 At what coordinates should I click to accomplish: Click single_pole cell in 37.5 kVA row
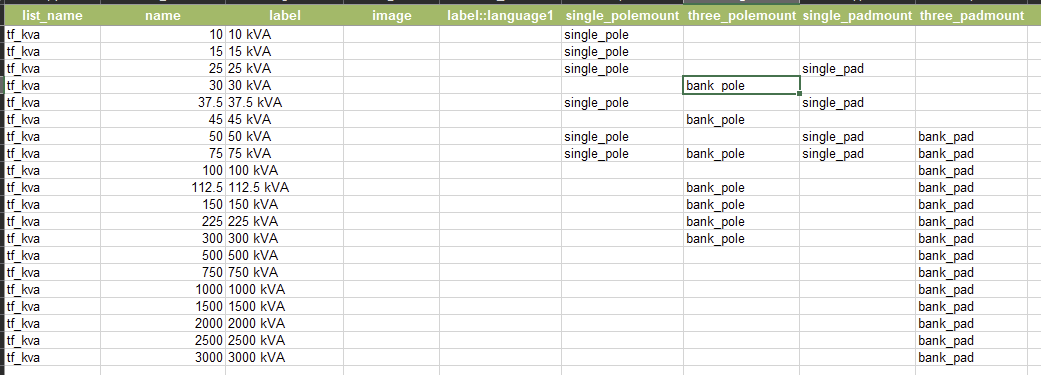[x=622, y=103]
